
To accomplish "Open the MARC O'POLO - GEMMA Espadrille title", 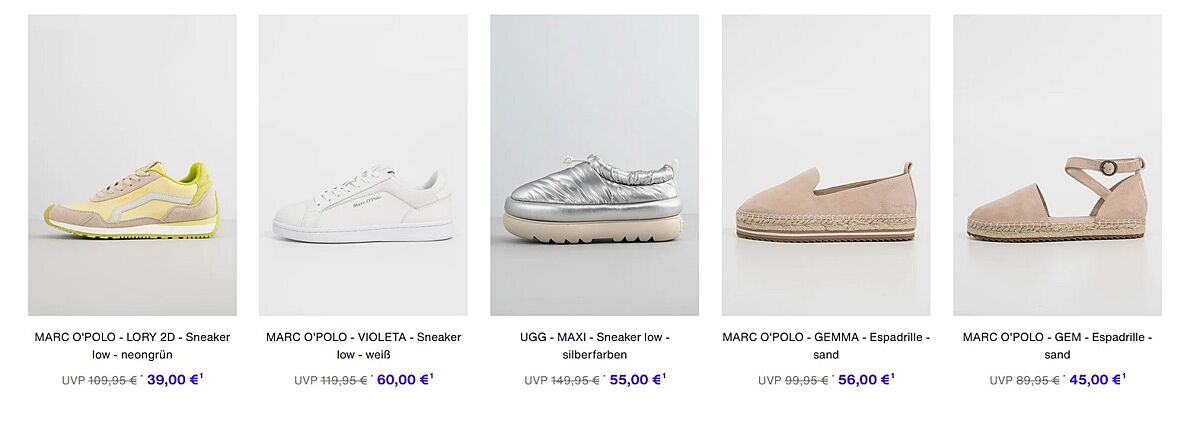I will pyautogui.click(x=826, y=346).
